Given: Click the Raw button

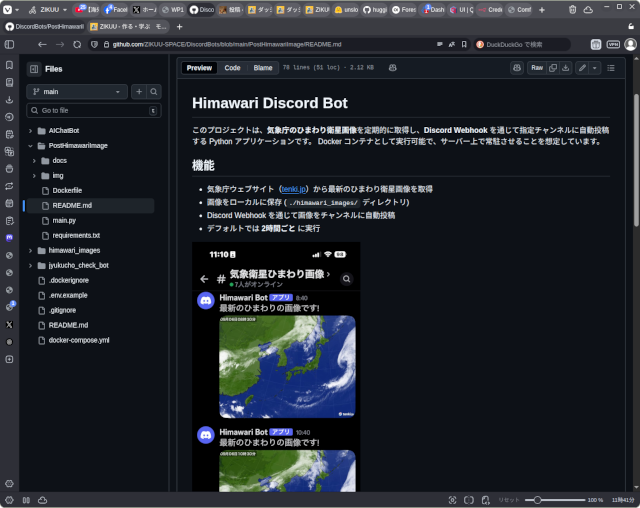Looking at the screenshot, I should click(x=537, y=68).
